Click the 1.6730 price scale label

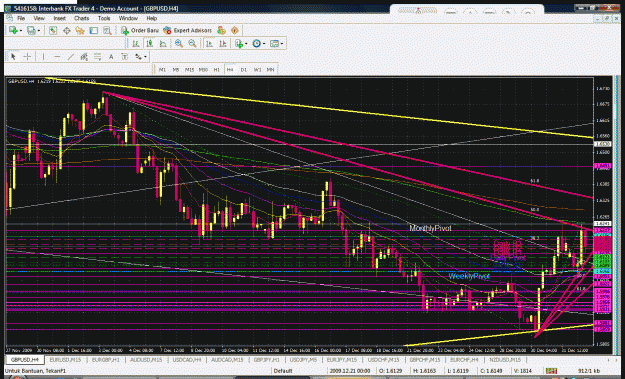(604, 88)
